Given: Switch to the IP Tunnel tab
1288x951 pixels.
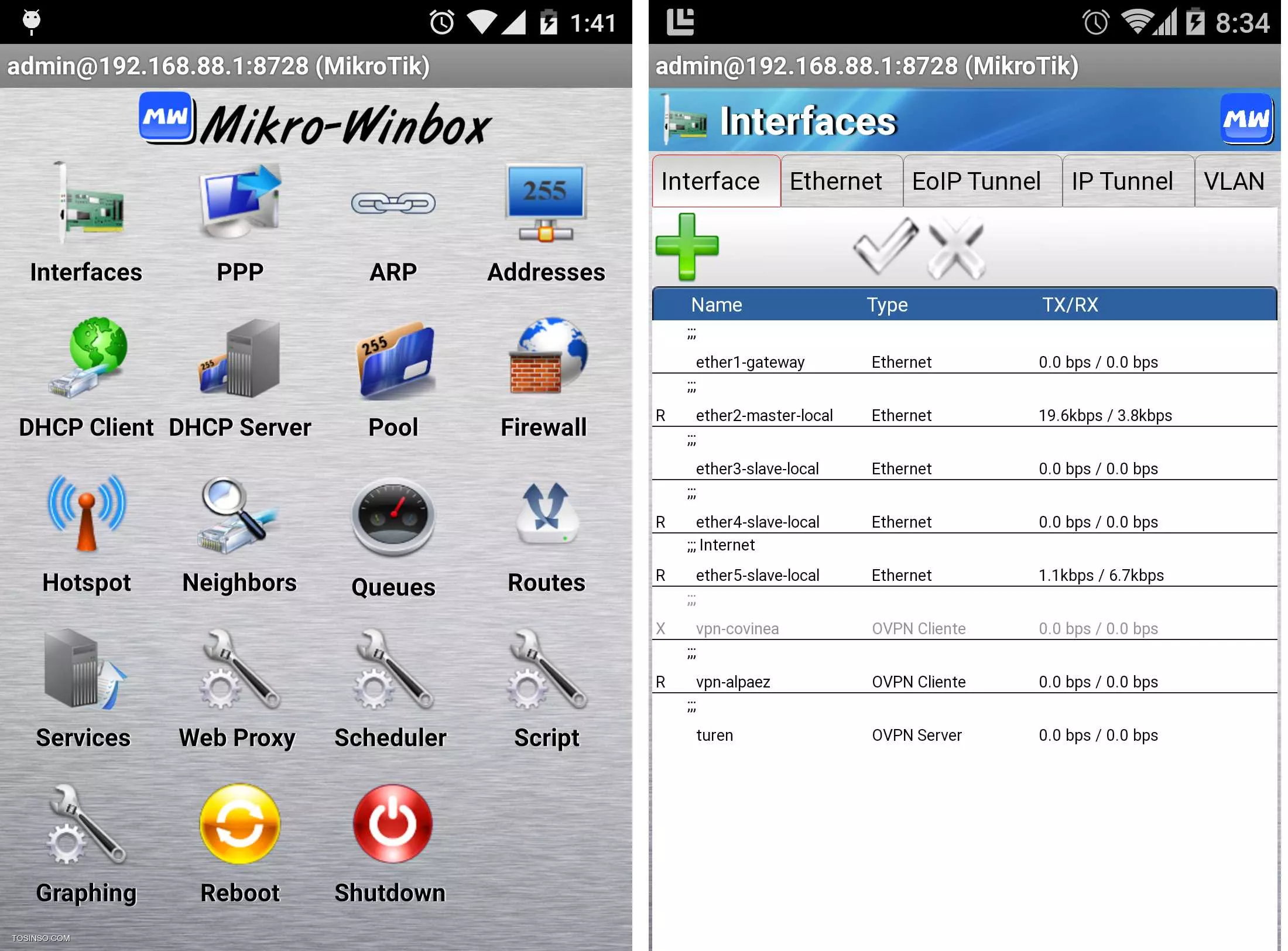Looking at the screenshot, I should pyautogui.click(x=1128, y=181).
